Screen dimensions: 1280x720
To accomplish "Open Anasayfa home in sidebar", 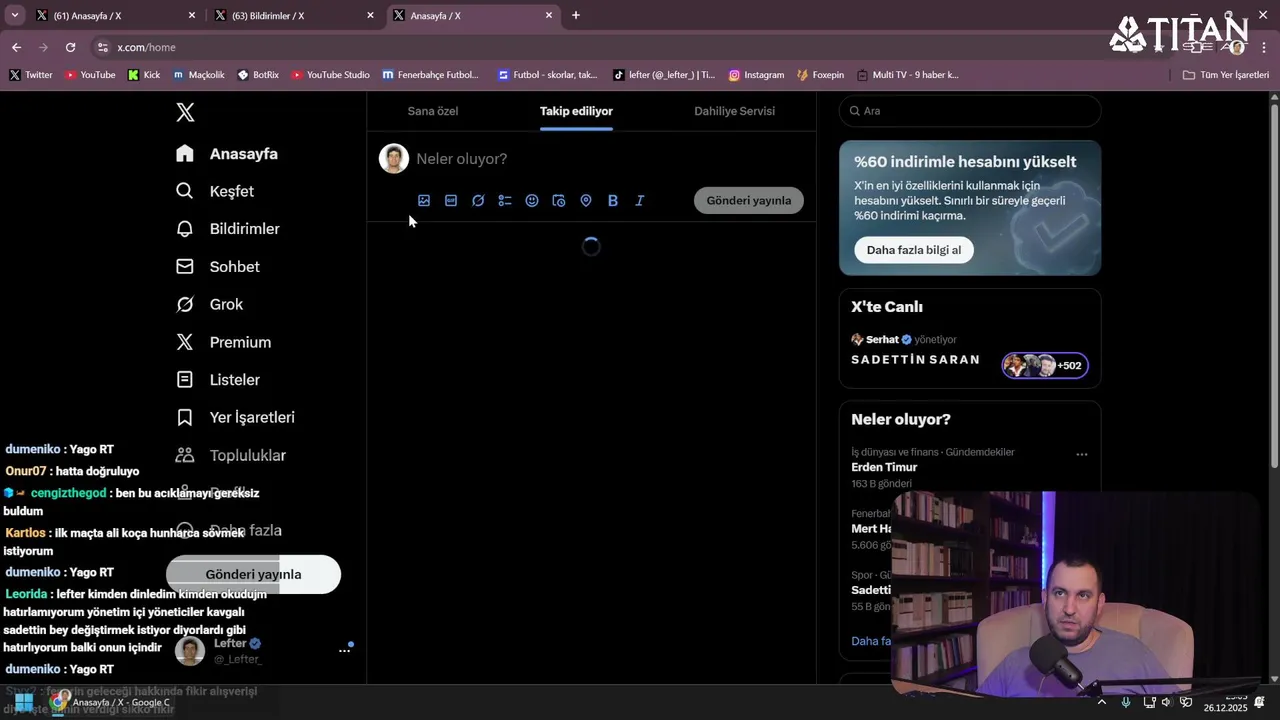I will click(227, 154).
